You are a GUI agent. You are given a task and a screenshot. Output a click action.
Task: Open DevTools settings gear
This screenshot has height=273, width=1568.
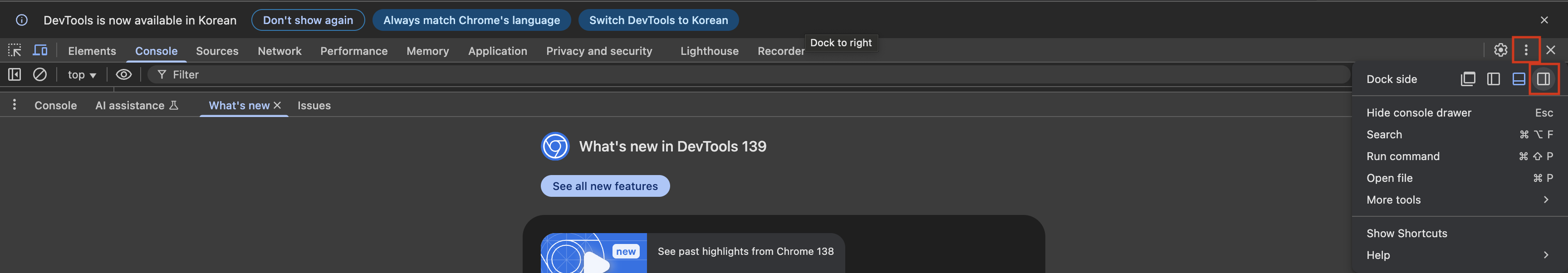(x=1500, y=50)
